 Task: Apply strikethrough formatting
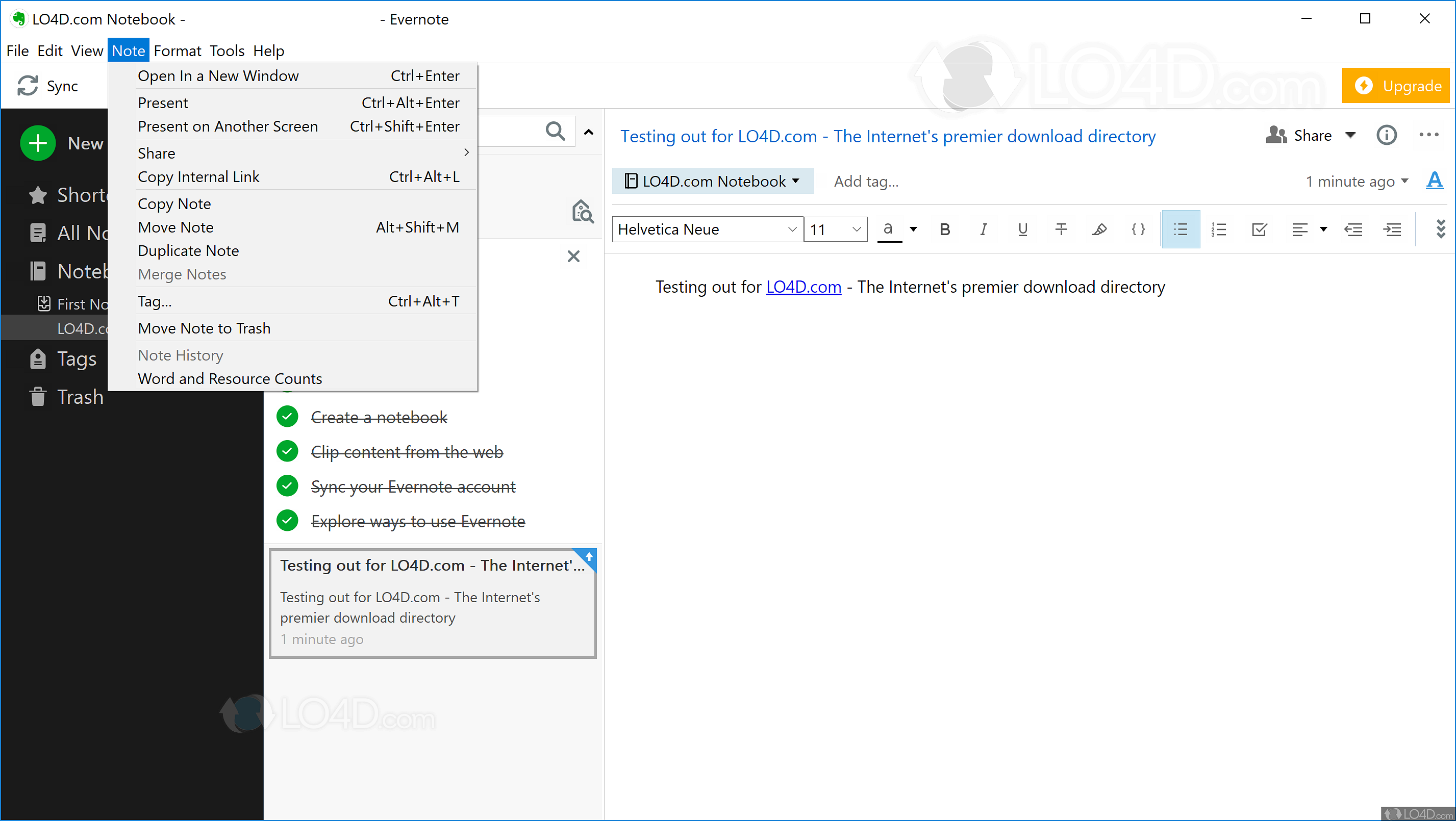click(x=1061, y=229)
